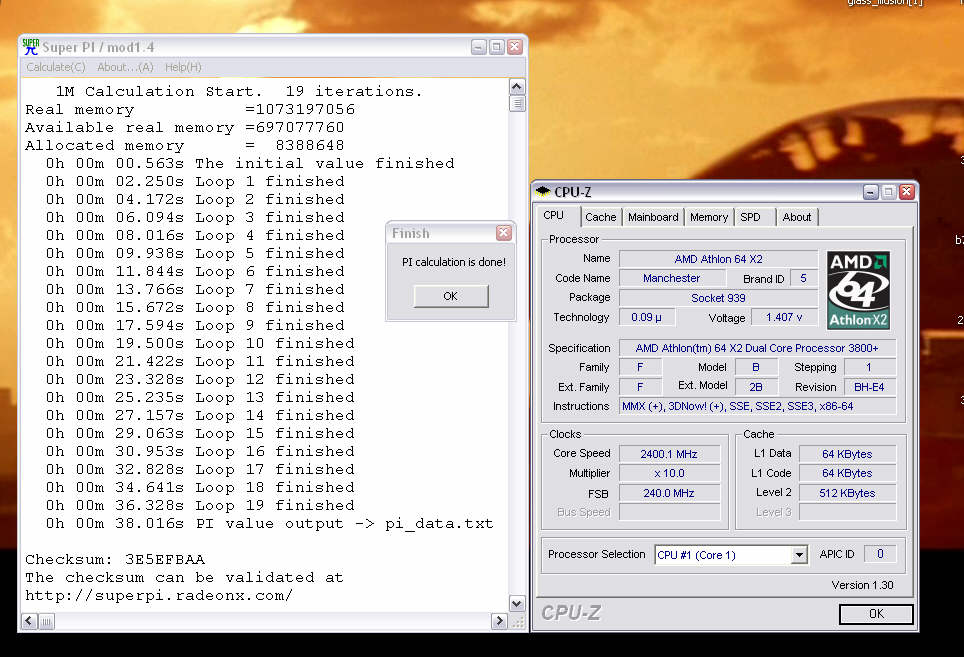
Task: Click the Model value B
Action: (756, 368)
